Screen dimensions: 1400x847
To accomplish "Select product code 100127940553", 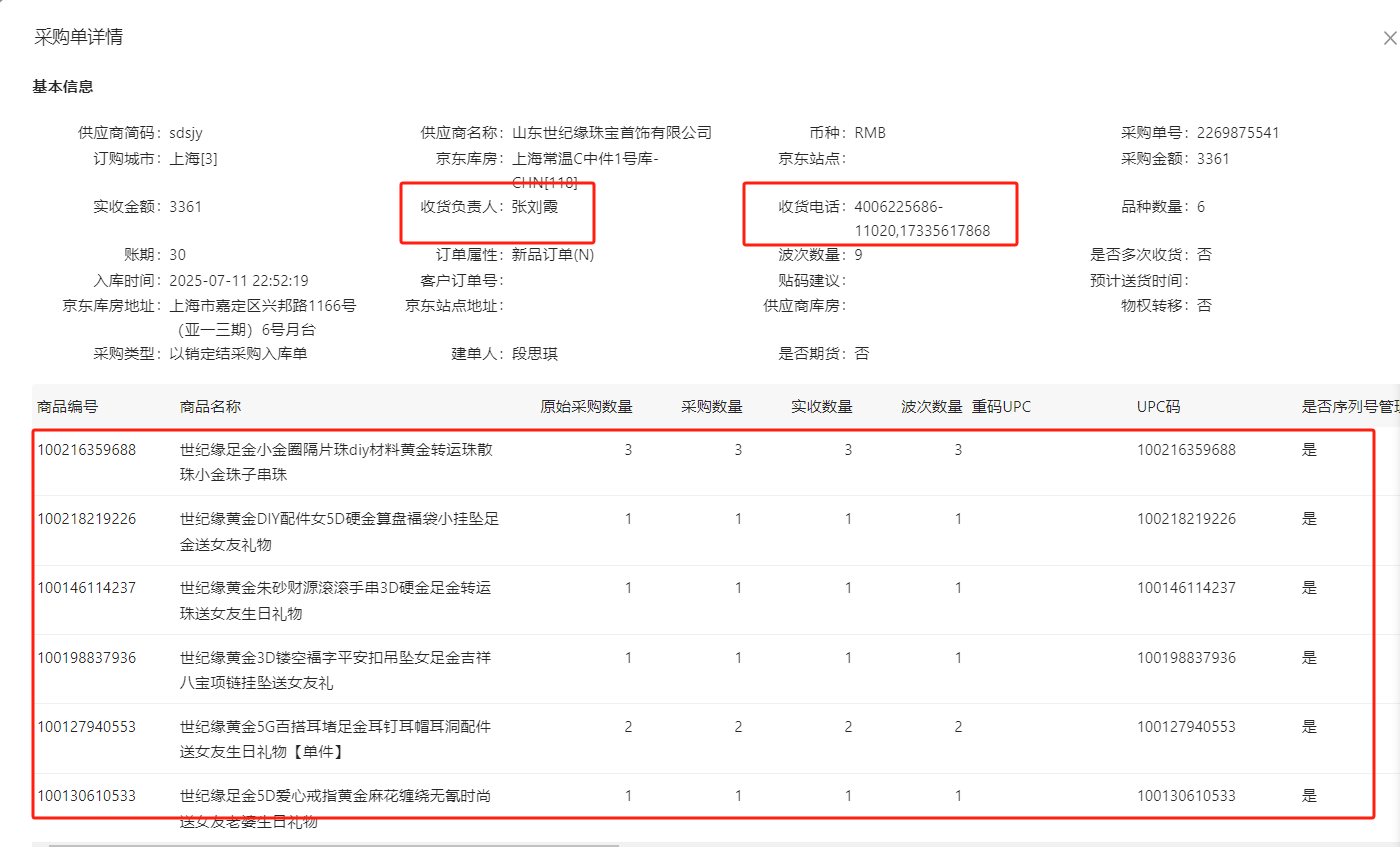I will [x=86, y=727].
